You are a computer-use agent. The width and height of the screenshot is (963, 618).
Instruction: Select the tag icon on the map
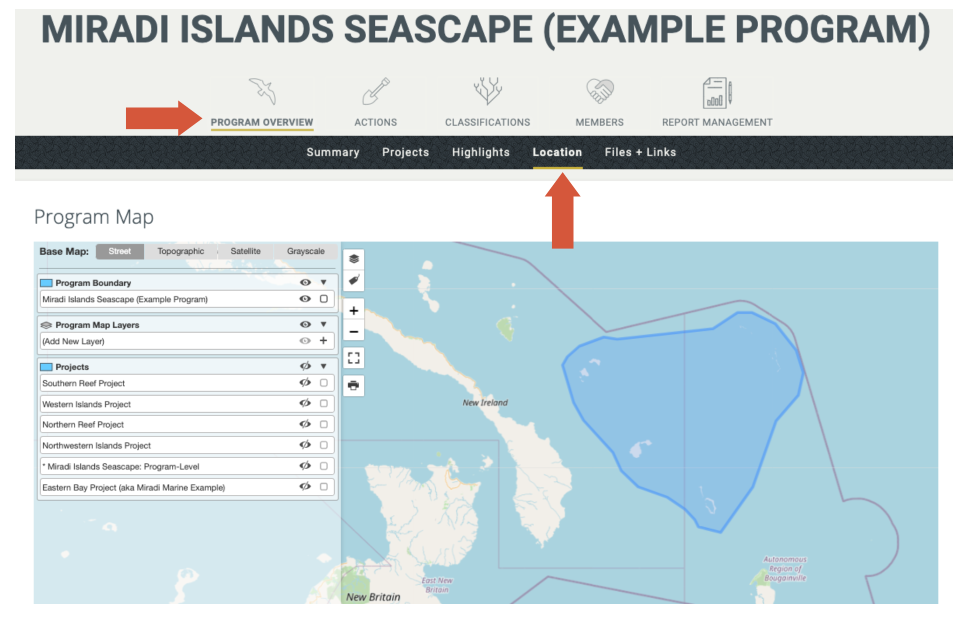point(353,281)
